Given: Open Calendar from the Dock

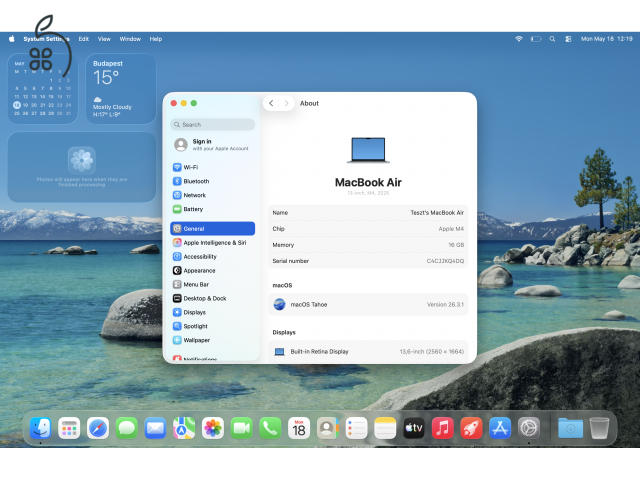Looking at the screenshot, I should coord(299,428).
